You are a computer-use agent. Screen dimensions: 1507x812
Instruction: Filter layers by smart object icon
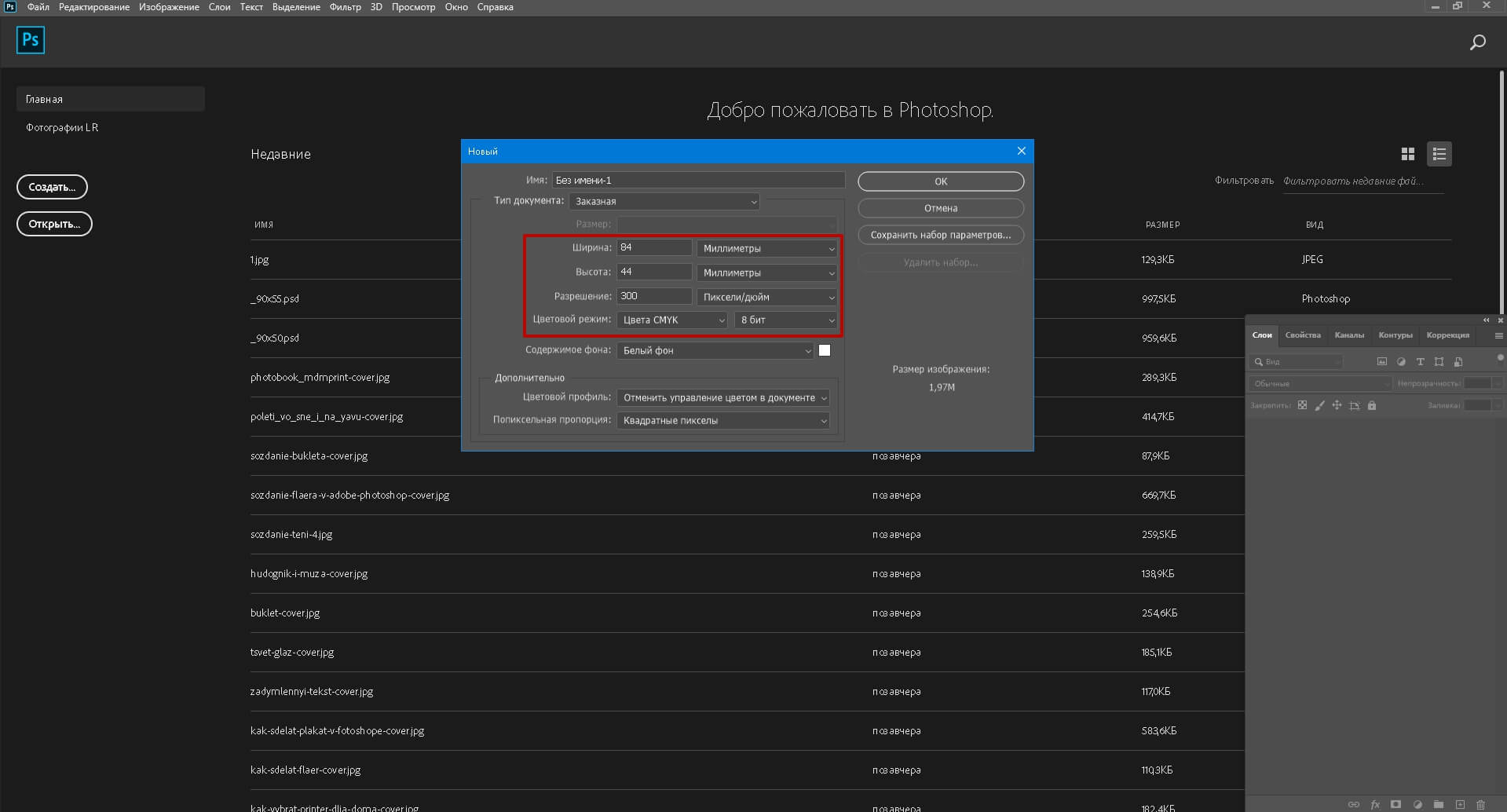(1458, 362)
